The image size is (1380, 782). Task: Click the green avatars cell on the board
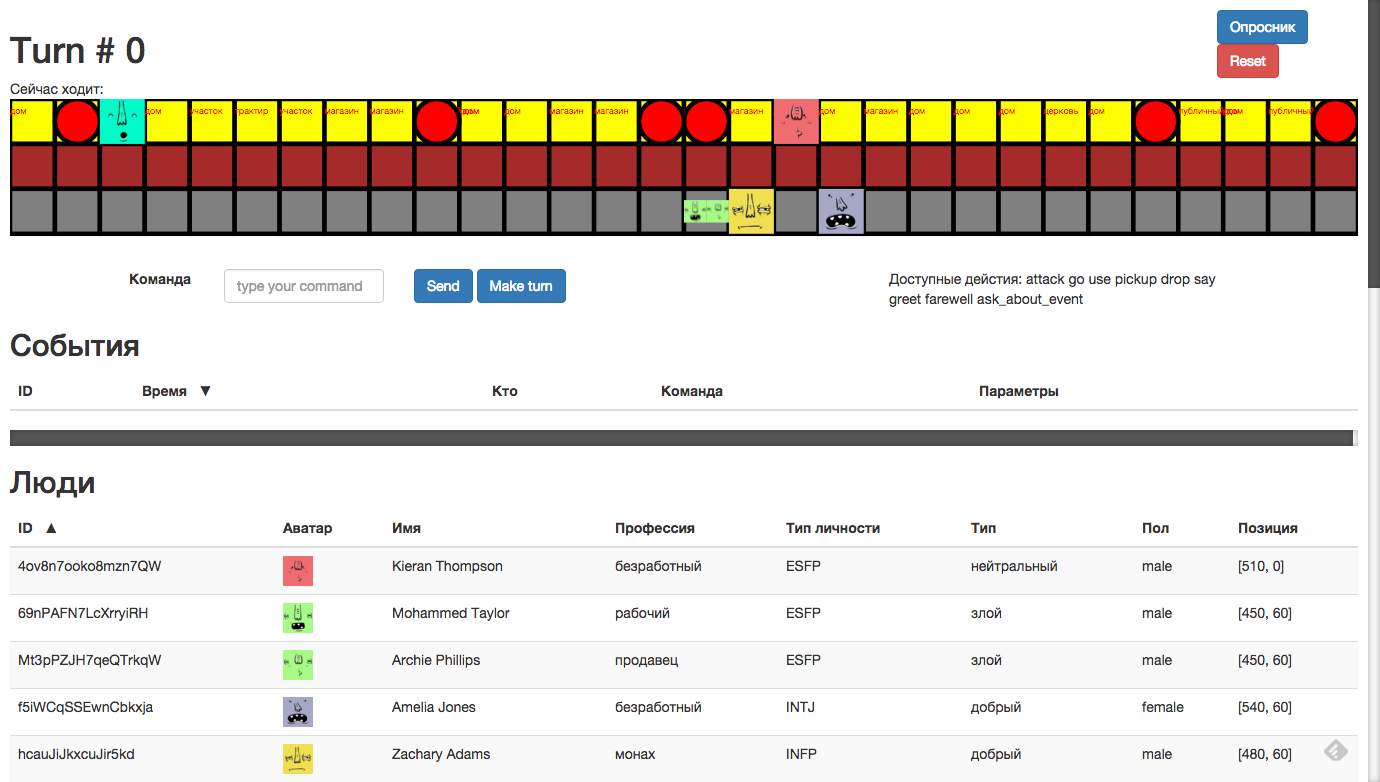point(706,211)
